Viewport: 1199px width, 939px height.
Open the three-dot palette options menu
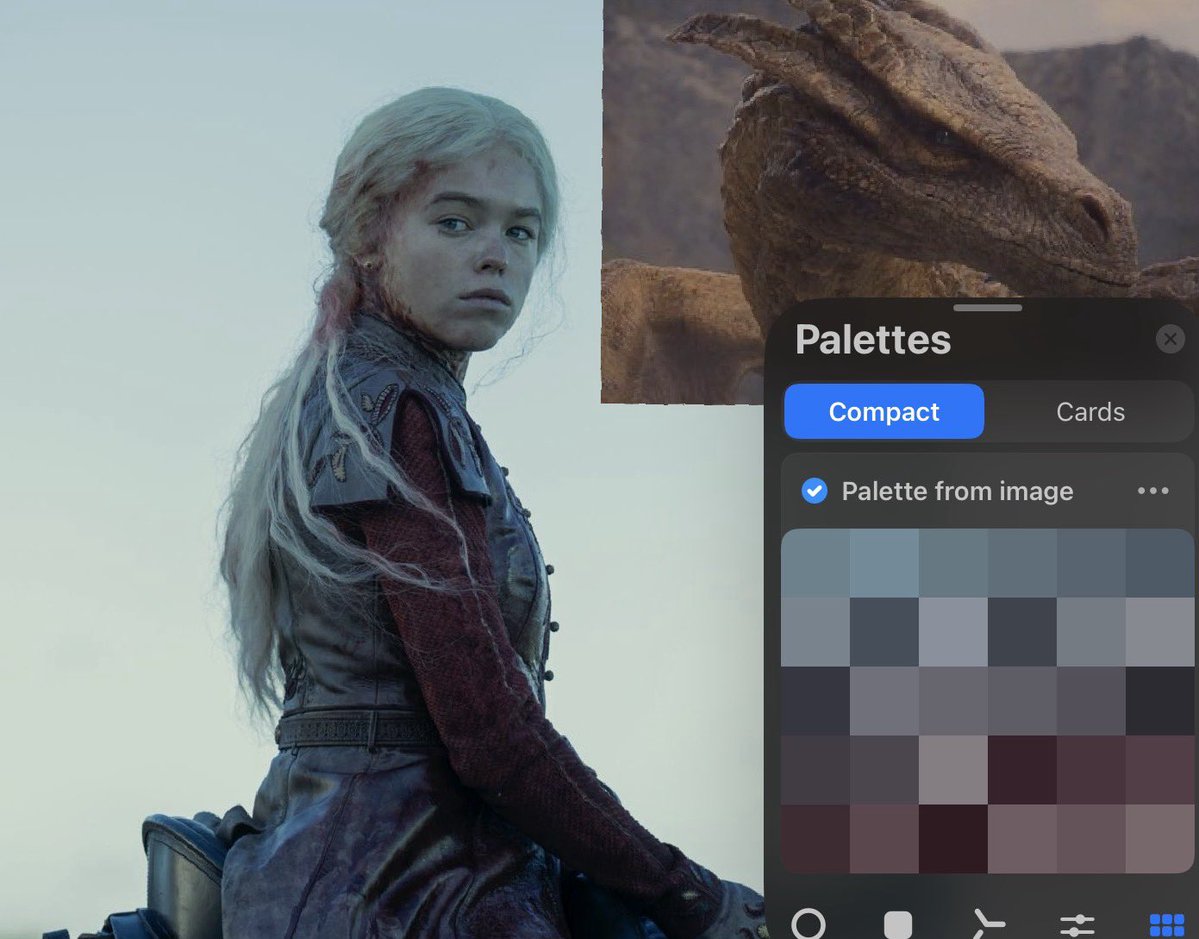(x=1152, y=491)
